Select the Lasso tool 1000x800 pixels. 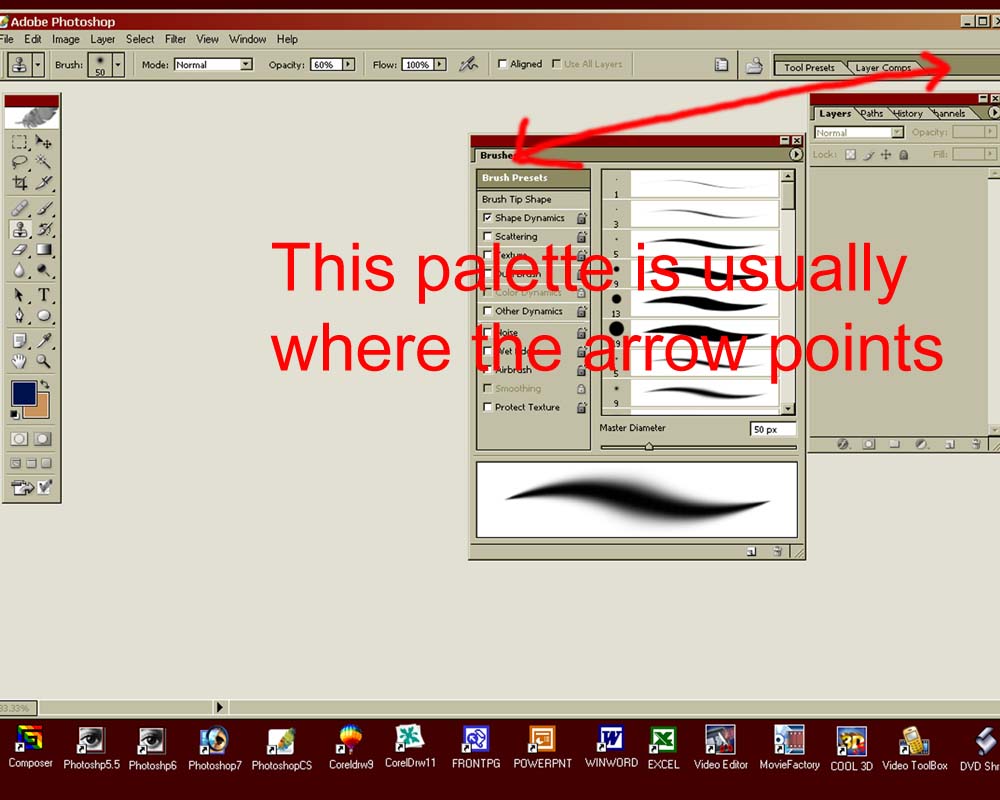[x=20, y=162]
